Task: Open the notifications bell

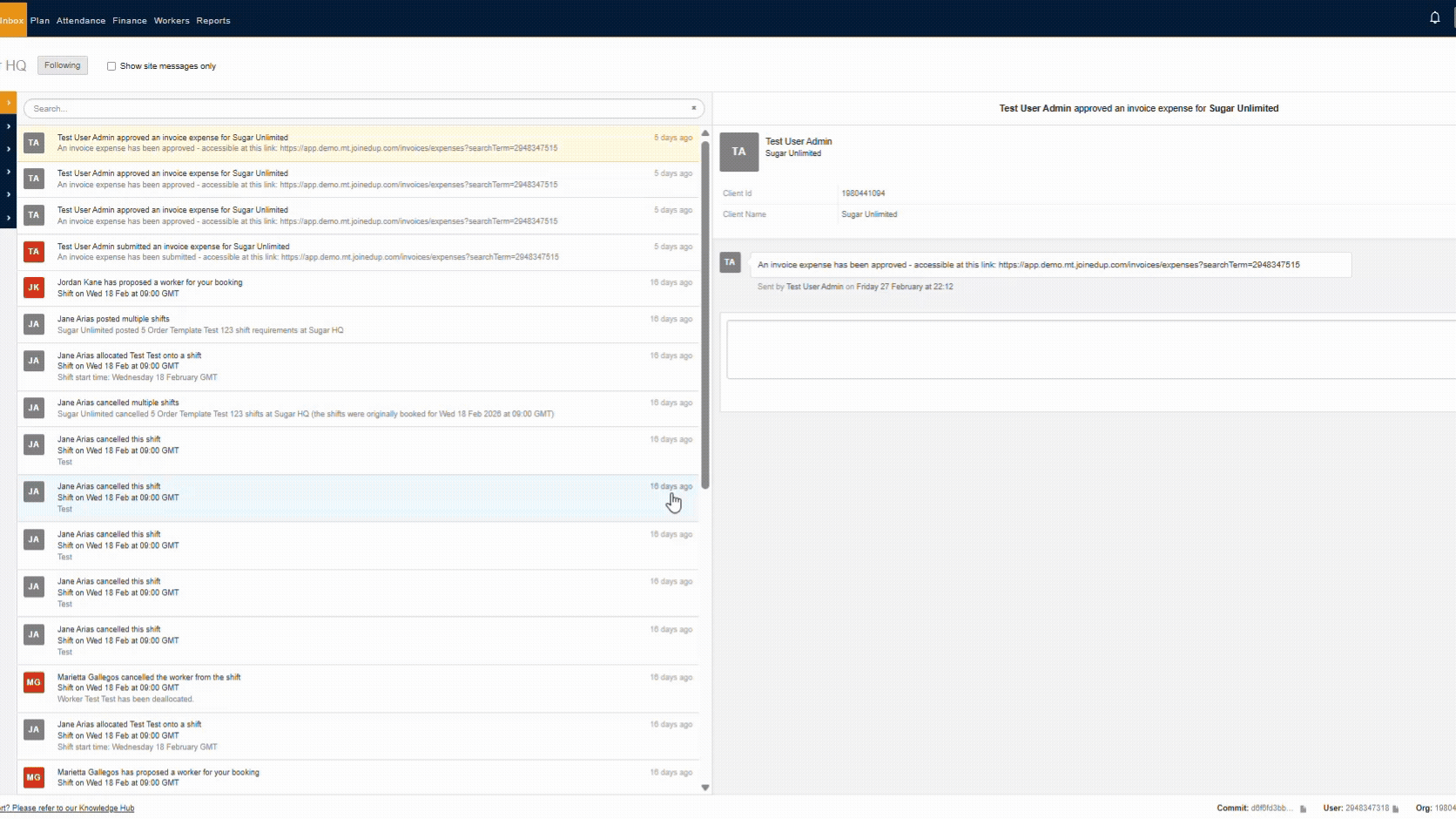Action: point(1434,17)
